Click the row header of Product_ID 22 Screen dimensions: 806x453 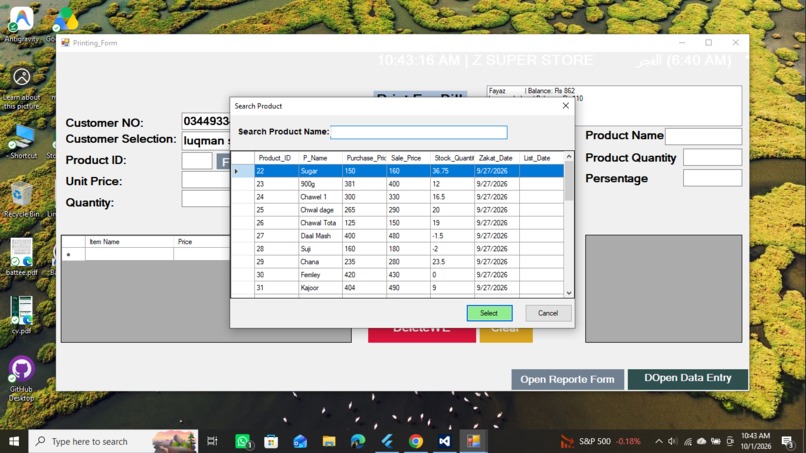[243, 171]
